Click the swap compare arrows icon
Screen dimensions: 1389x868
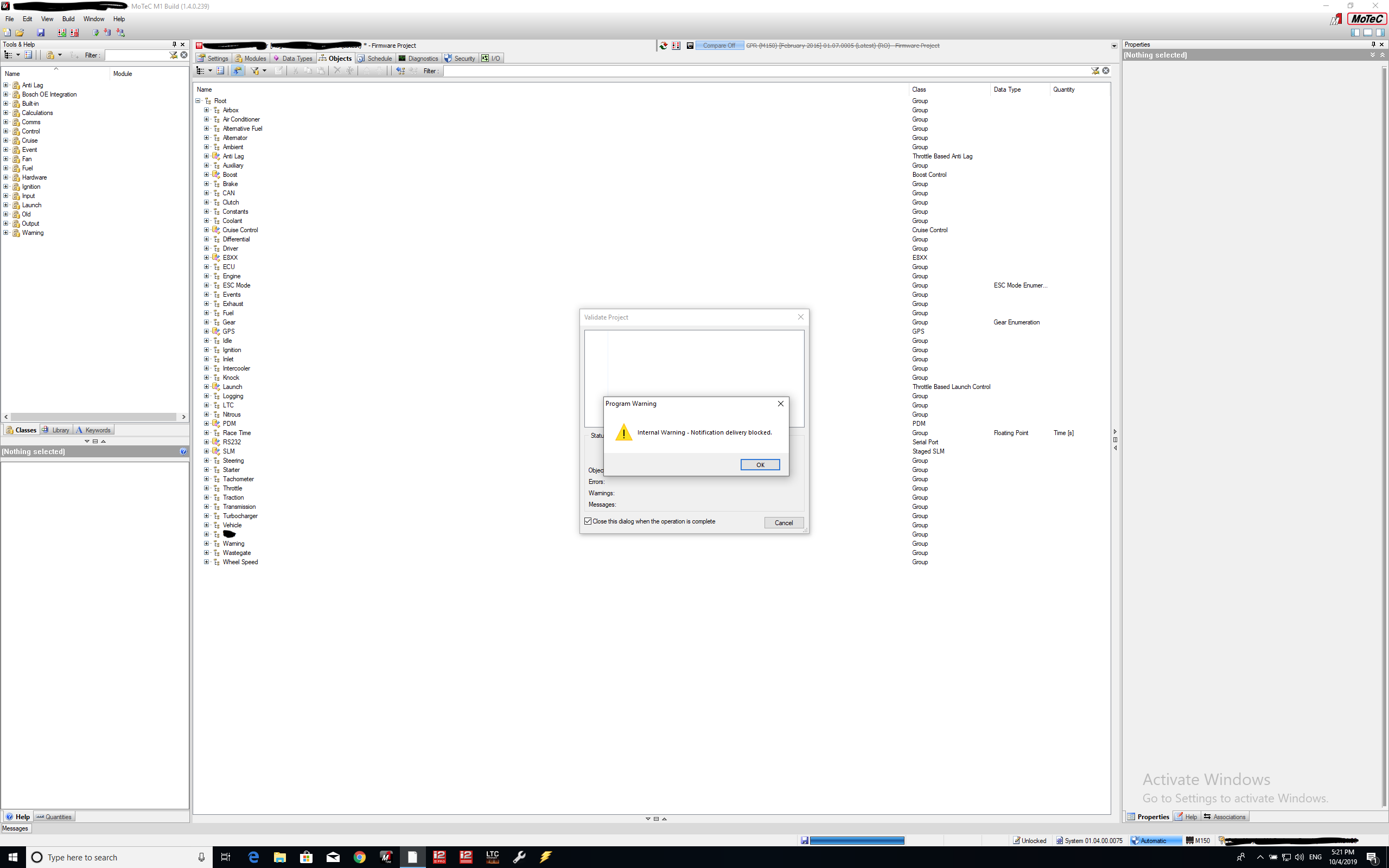click(x=664, y=46)
